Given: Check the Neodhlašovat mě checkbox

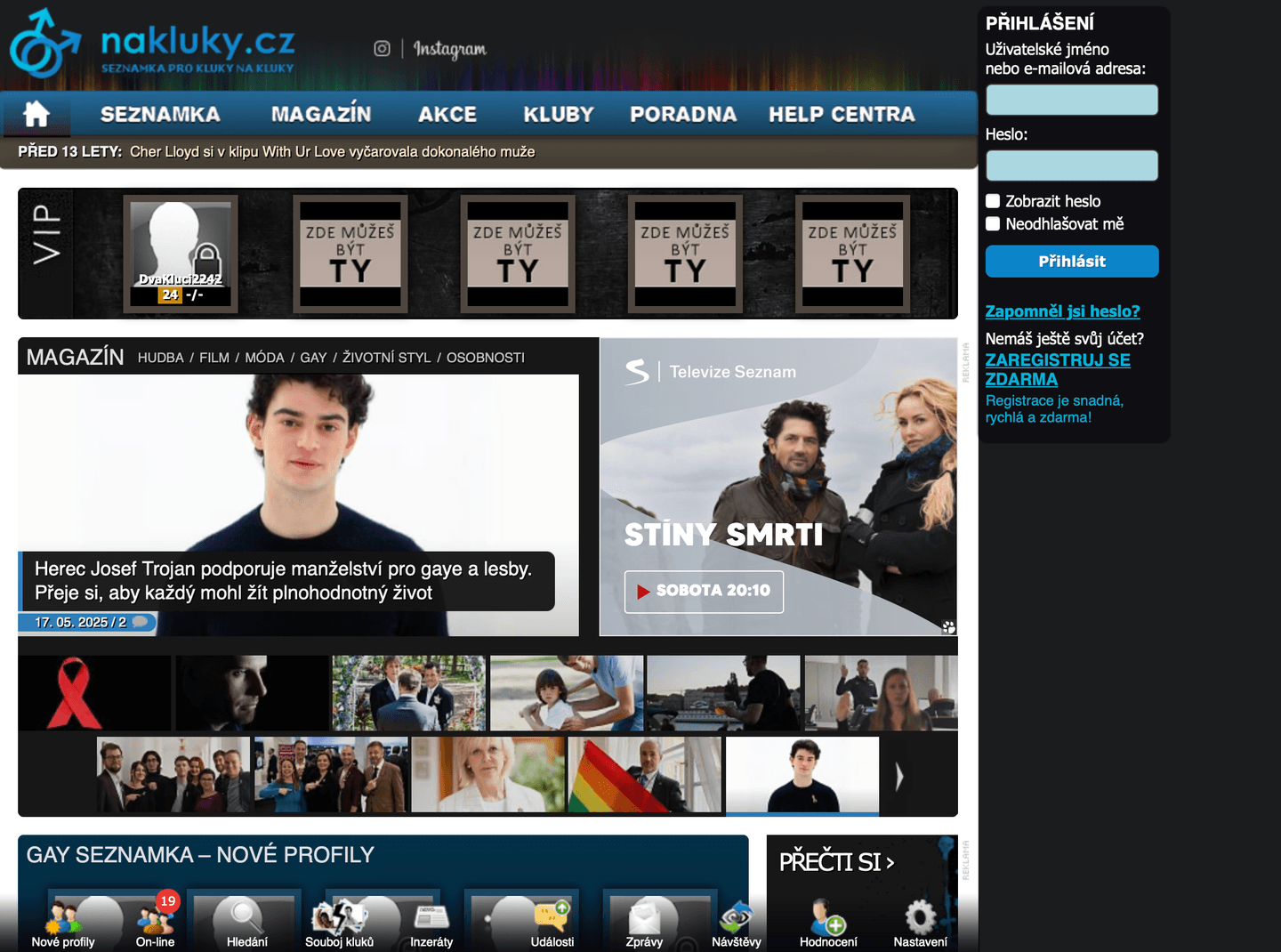Looking at the screenshot, I should [x=993, y=224].
